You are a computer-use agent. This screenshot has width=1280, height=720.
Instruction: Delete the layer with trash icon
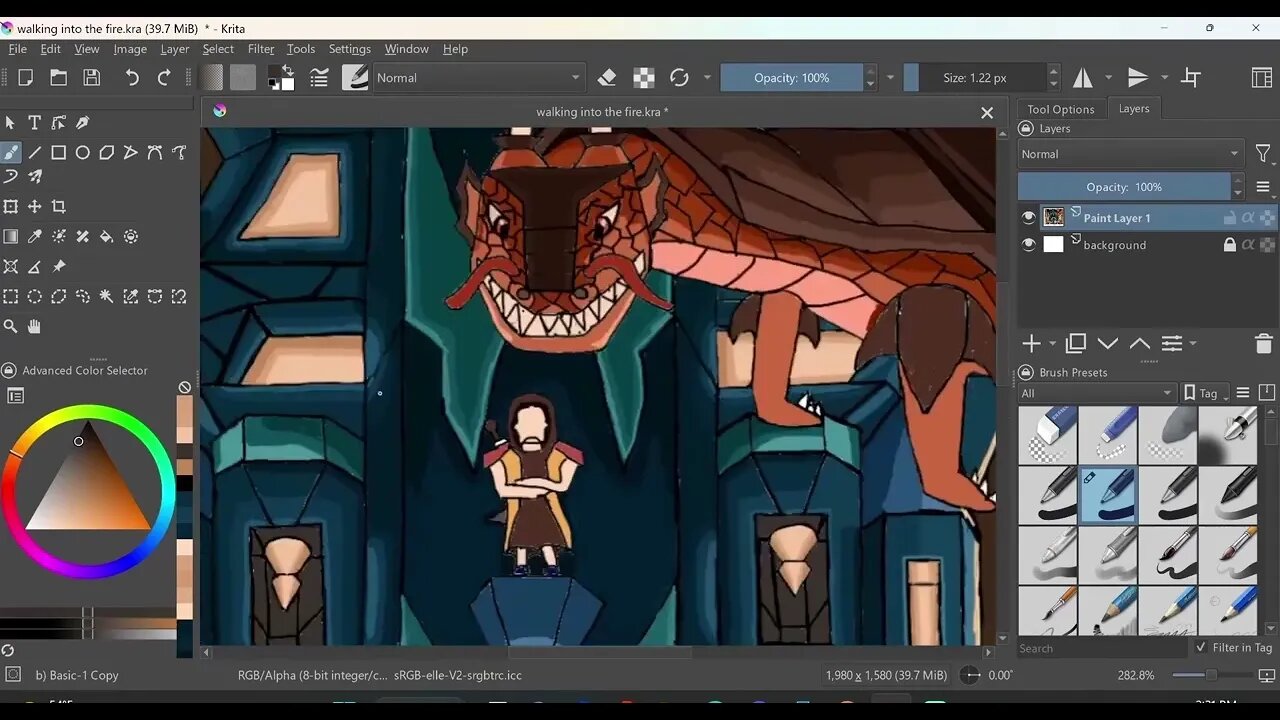[x=1263, y=344]
